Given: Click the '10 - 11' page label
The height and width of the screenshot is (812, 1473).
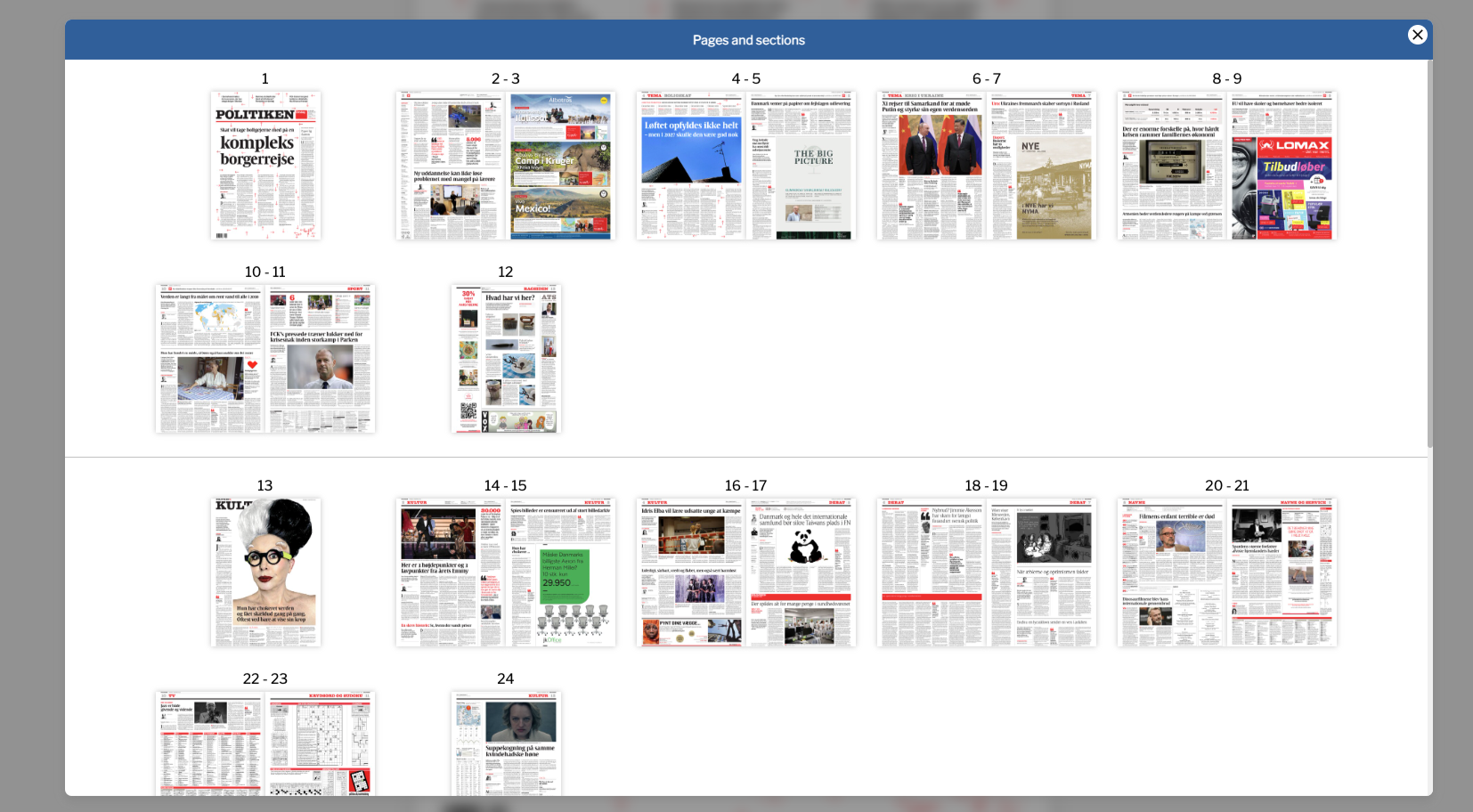Looking at the screenshot, I should click(x=265, y=272).
